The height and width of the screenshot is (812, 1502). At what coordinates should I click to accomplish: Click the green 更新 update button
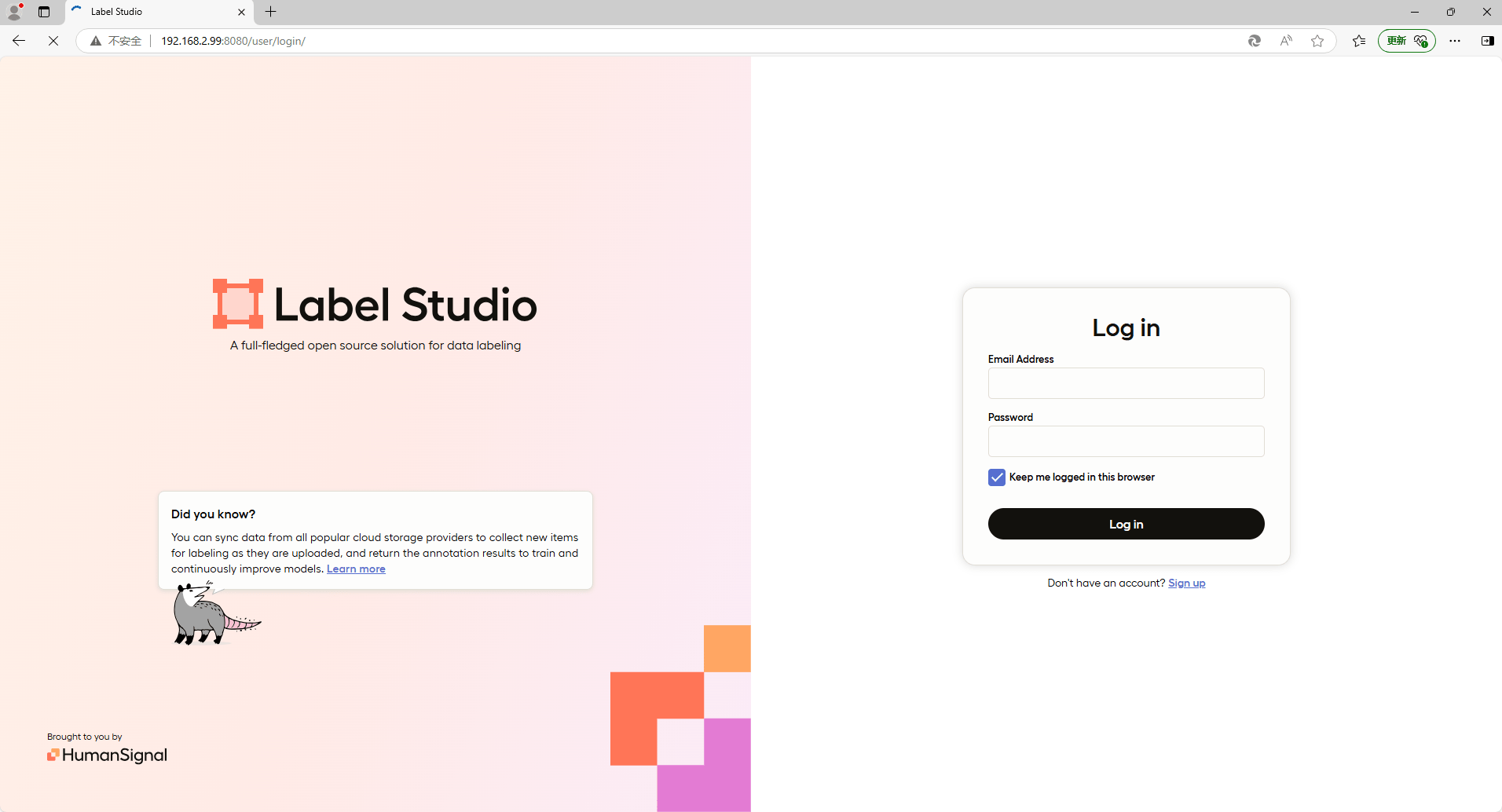(1406, 41)
